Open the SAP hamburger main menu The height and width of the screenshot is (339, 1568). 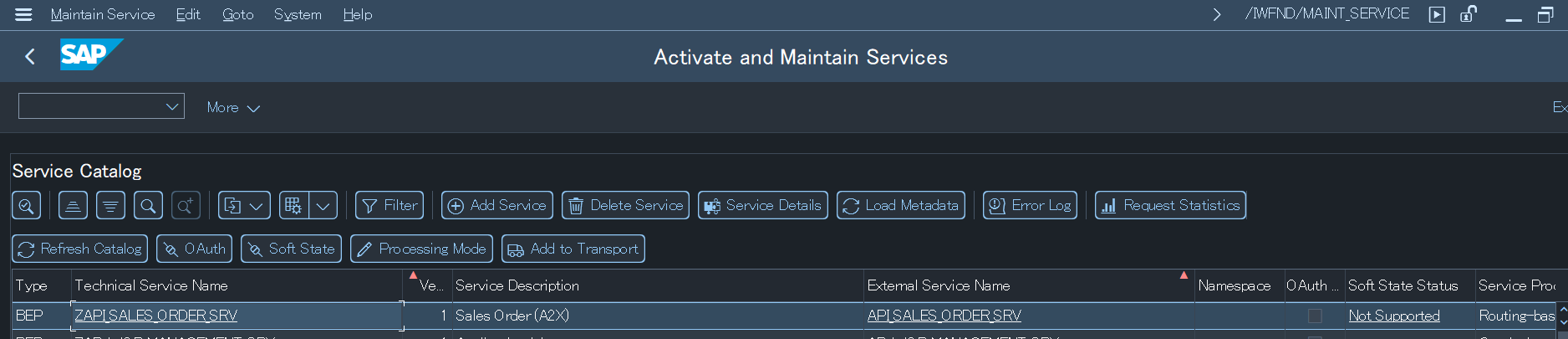(23, 14)
